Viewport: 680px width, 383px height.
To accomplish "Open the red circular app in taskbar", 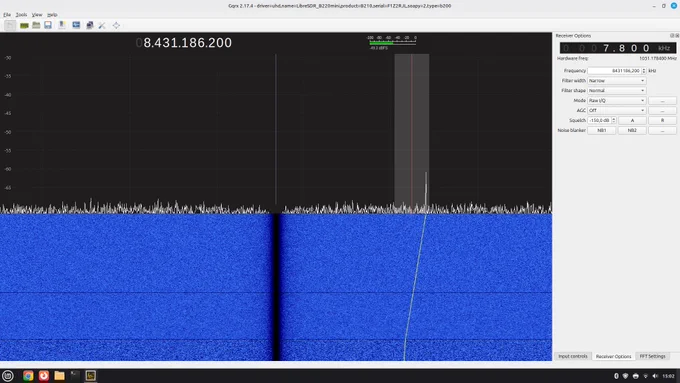I will pos(44,376).
